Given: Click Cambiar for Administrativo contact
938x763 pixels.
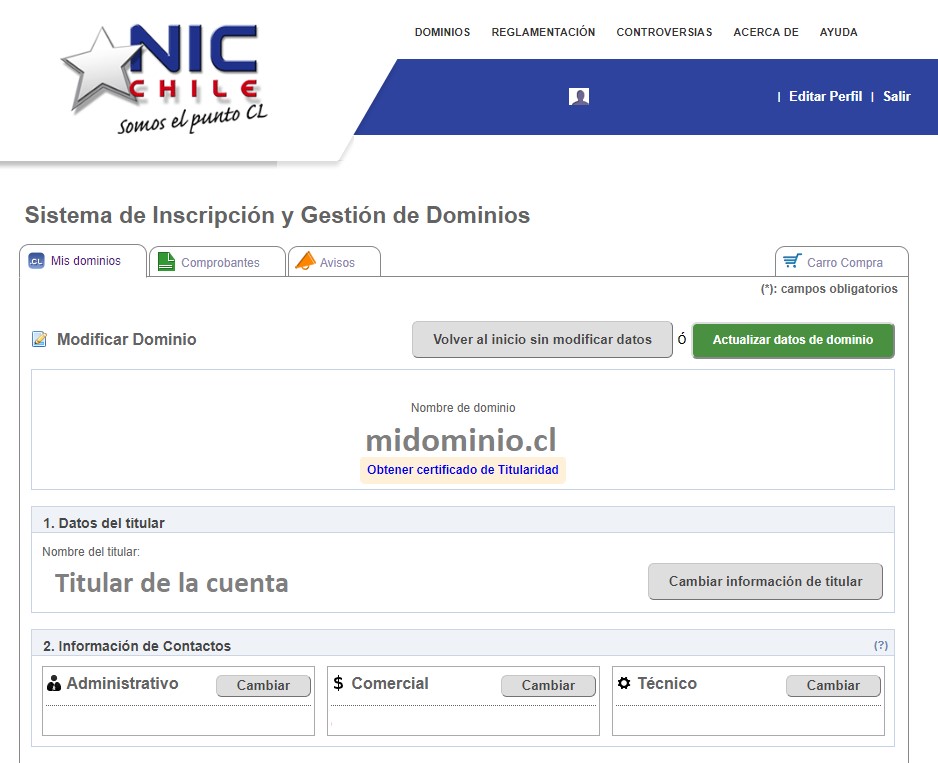Looking at the screenshot, I should click(263, 685).
